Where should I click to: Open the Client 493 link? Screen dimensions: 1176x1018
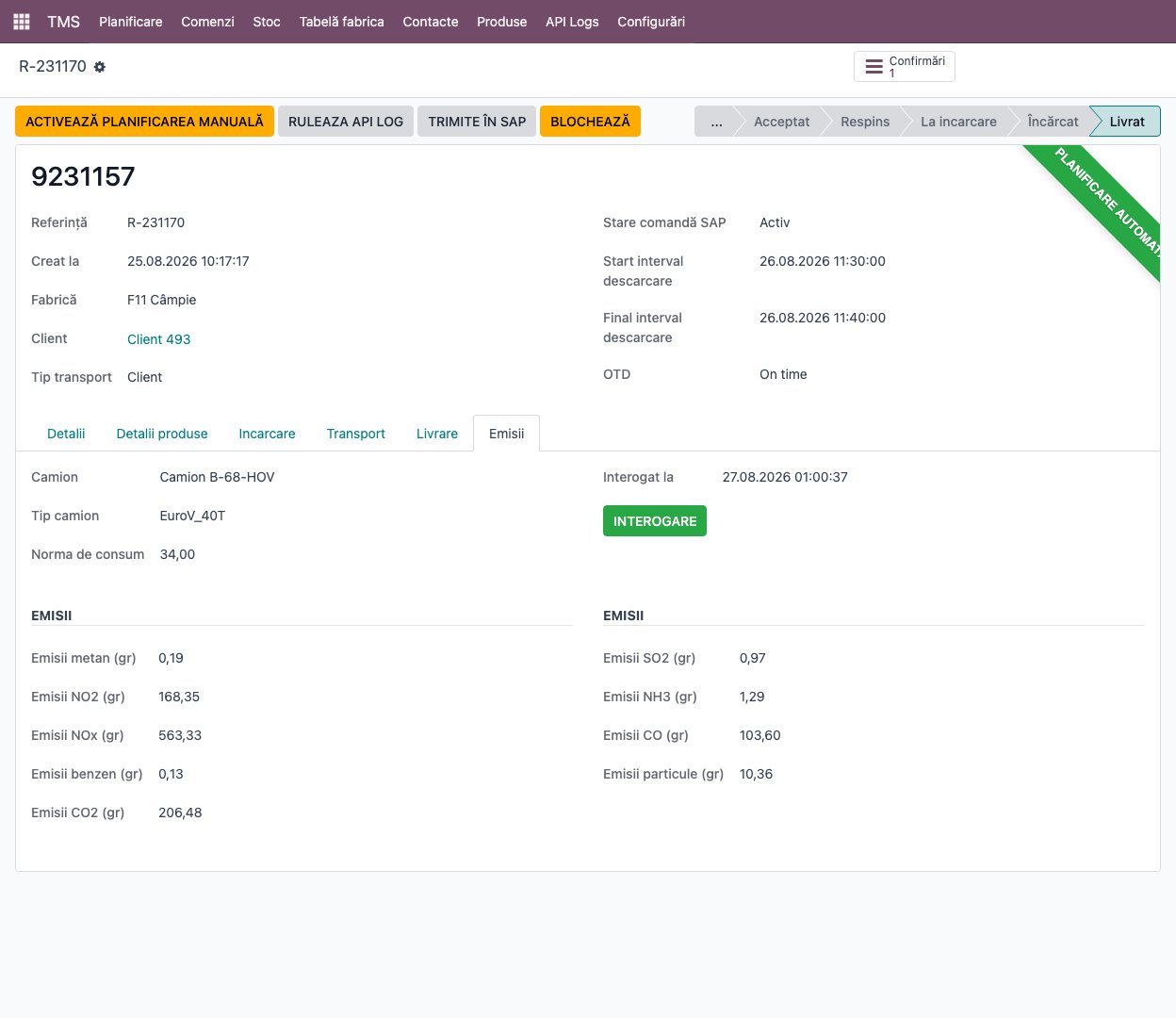pyautogui.click(x=158, y=339)
